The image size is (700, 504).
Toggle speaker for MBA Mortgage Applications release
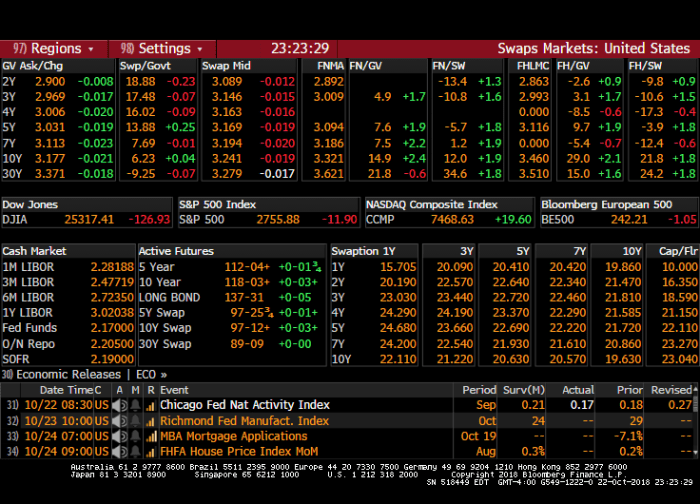120,436
